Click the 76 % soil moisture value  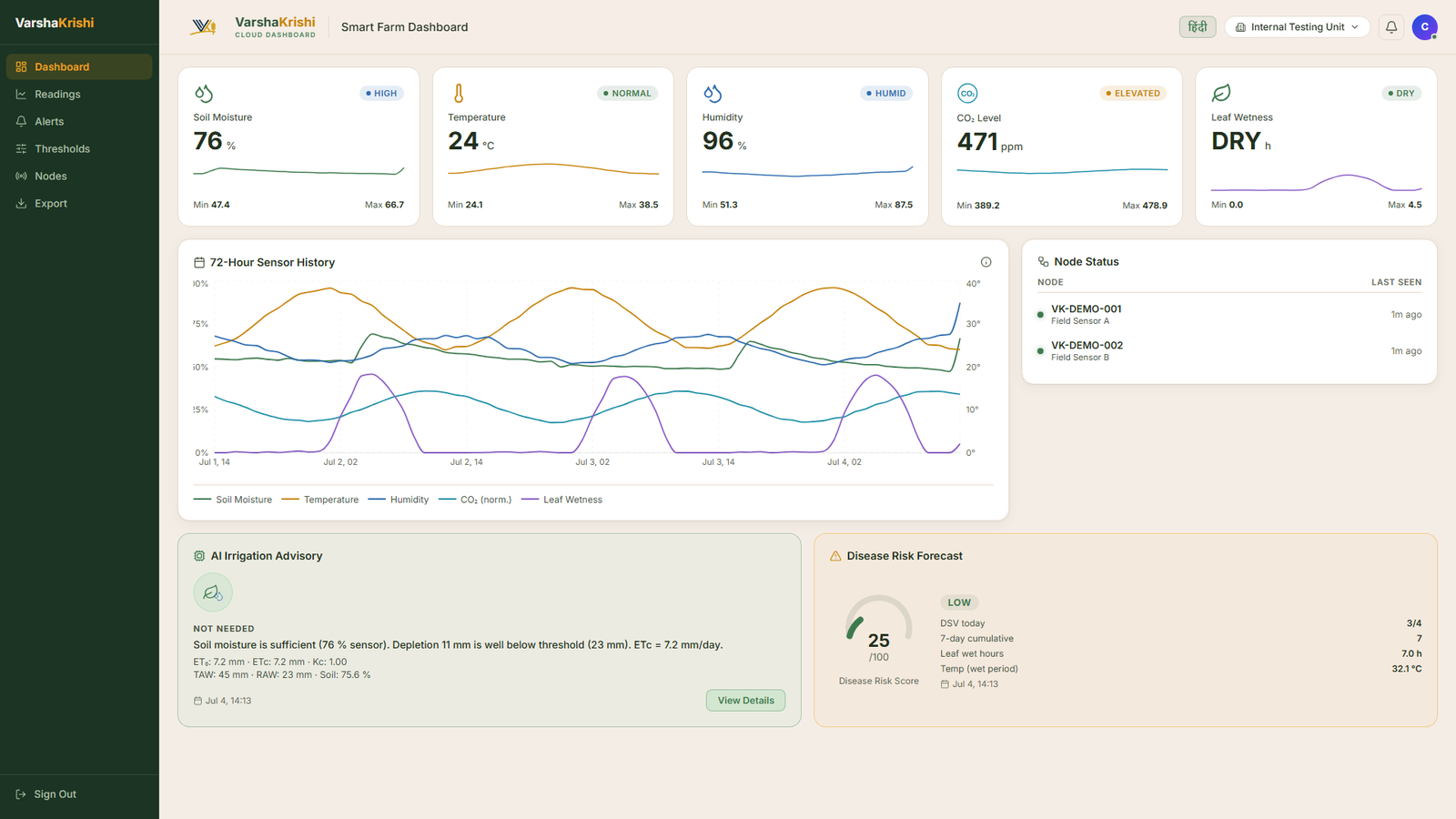tap(215, 142)
